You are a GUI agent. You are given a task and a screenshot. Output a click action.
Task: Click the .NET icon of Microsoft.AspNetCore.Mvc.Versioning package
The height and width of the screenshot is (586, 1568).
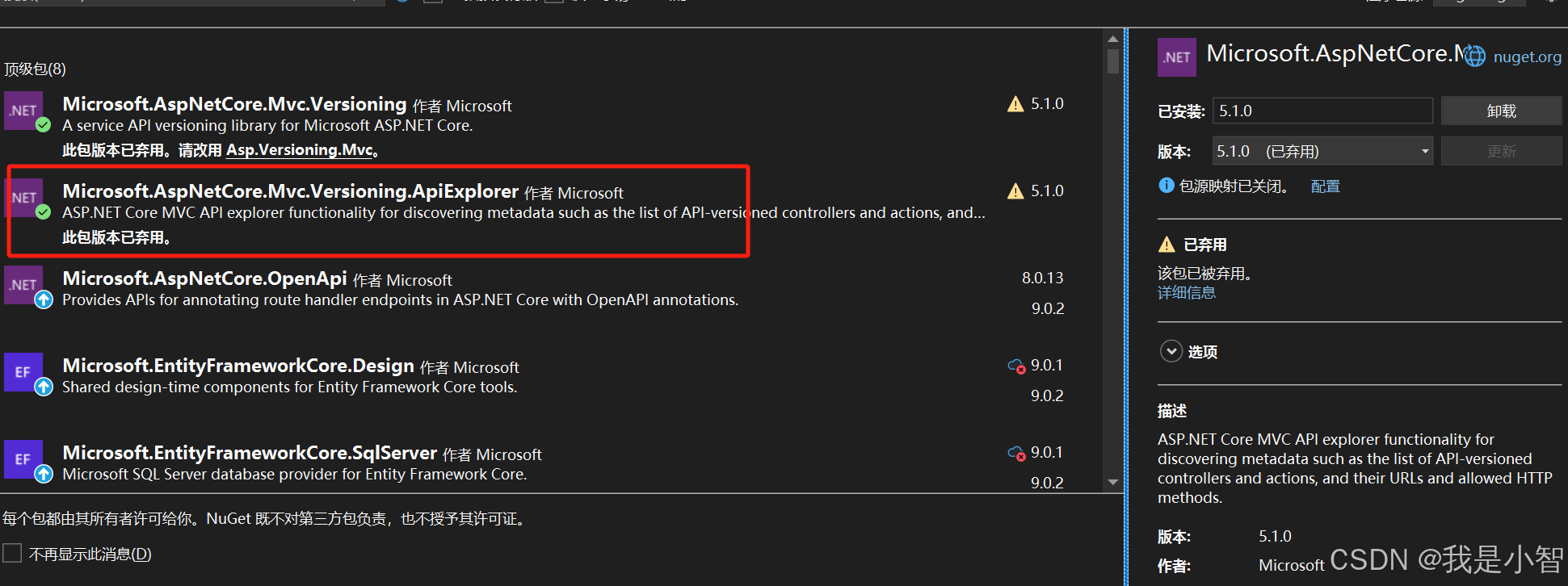pyautogui.click(x=23, y=111)
